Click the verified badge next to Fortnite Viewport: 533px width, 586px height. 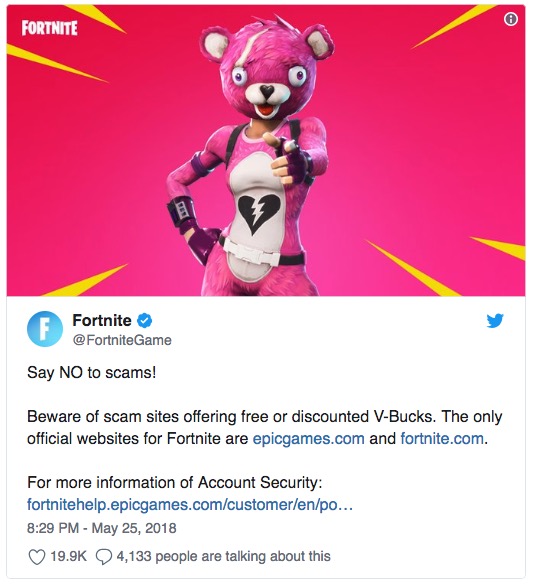tap(145, 320)
